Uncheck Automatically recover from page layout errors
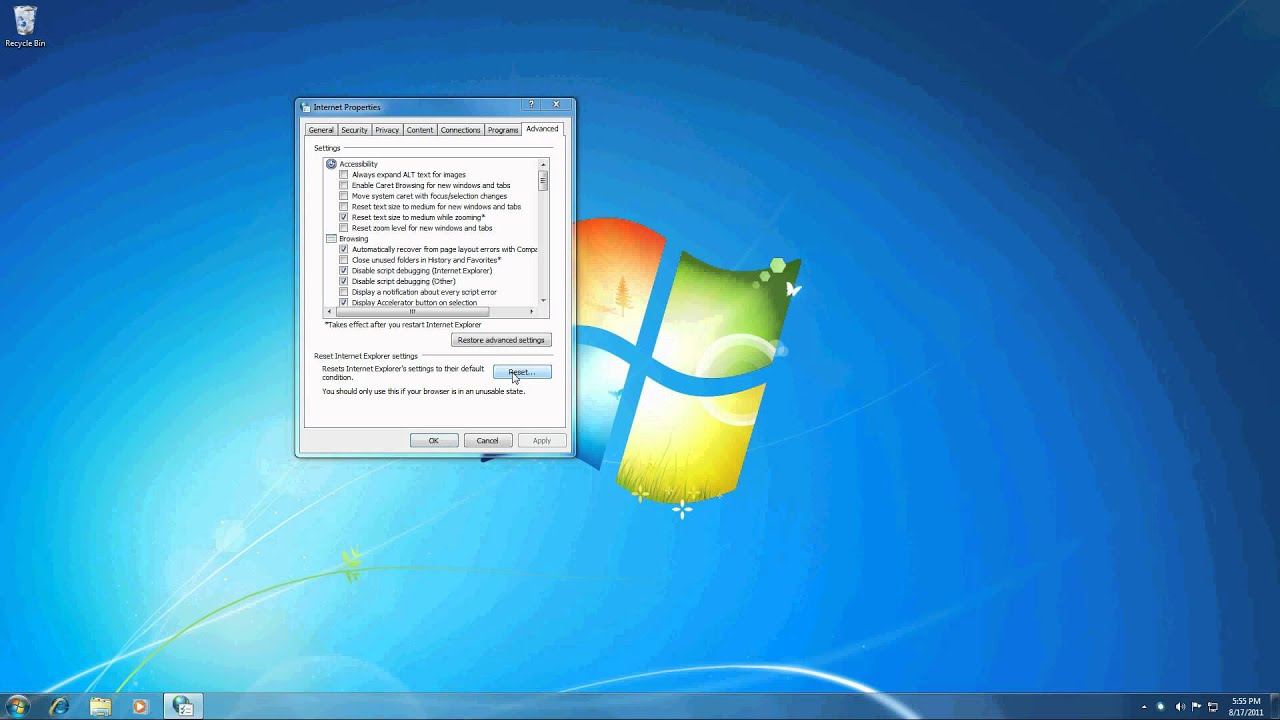Viewport: 1280px width, 720px height. (x=344, y=249)
